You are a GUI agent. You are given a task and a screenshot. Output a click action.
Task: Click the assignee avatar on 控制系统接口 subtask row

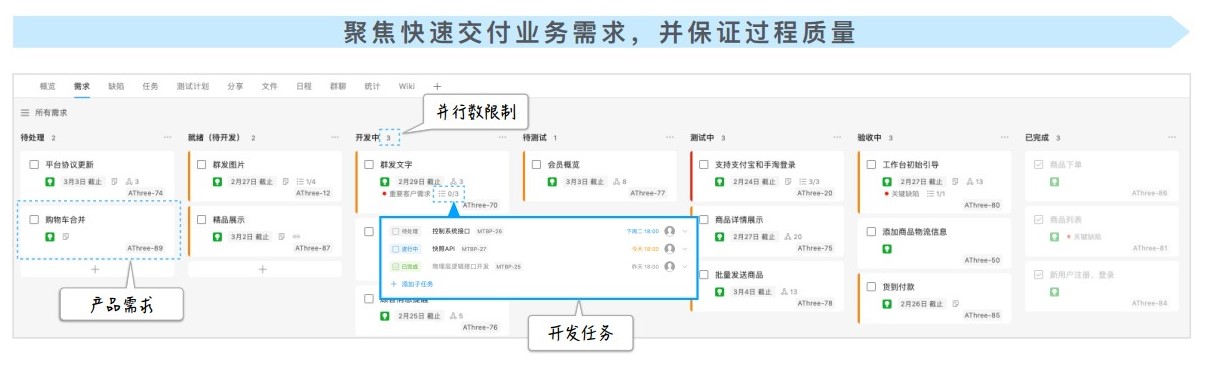click(669, 231)
